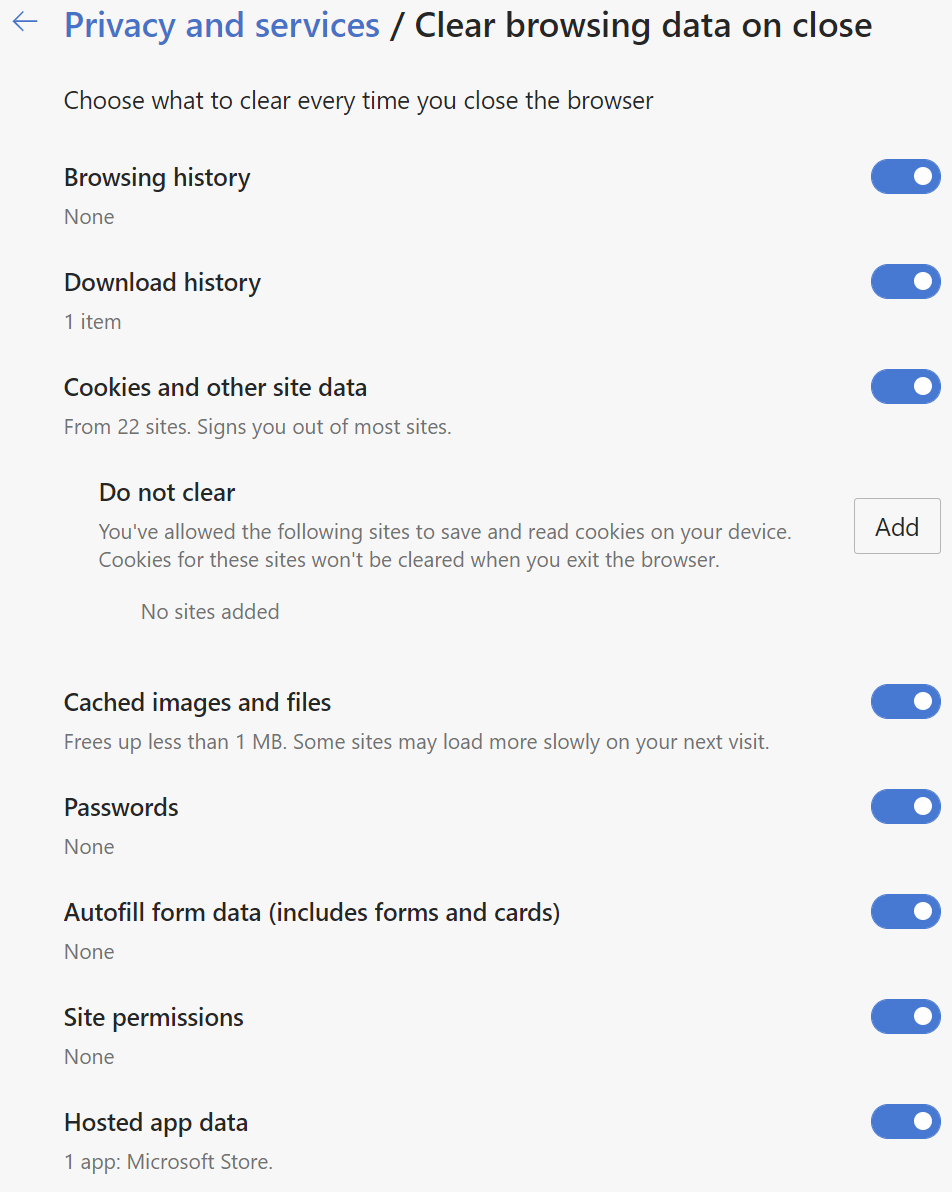Select the Do not clear heading
Image resolution: width=952 pixels, height=1192 pixels.
click(x=167, y=493)
